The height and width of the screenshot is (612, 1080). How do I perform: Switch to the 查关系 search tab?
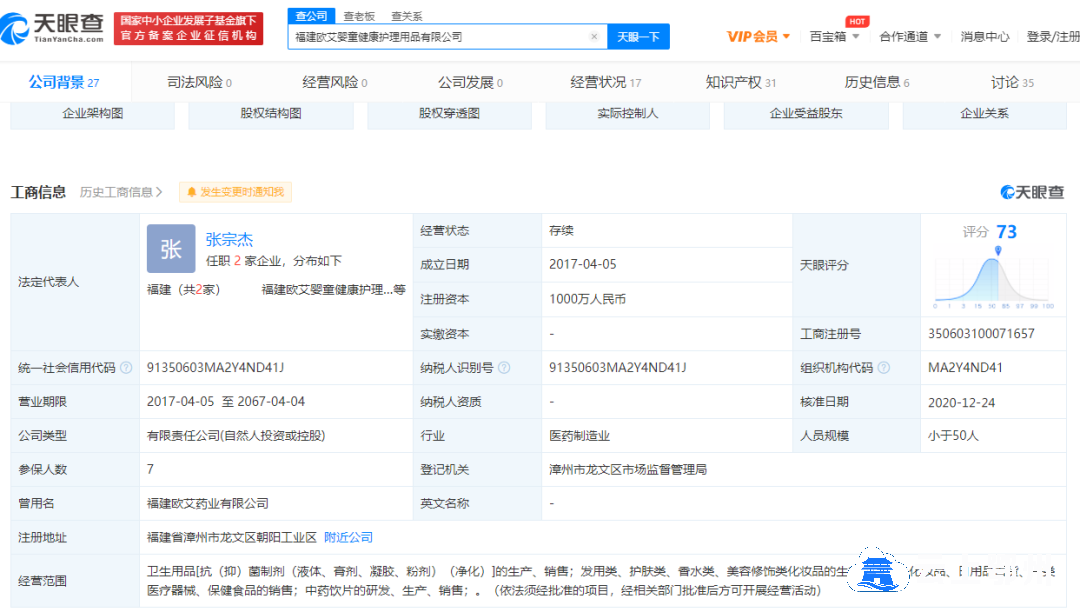pyautogui.click(x=406, y=16)
